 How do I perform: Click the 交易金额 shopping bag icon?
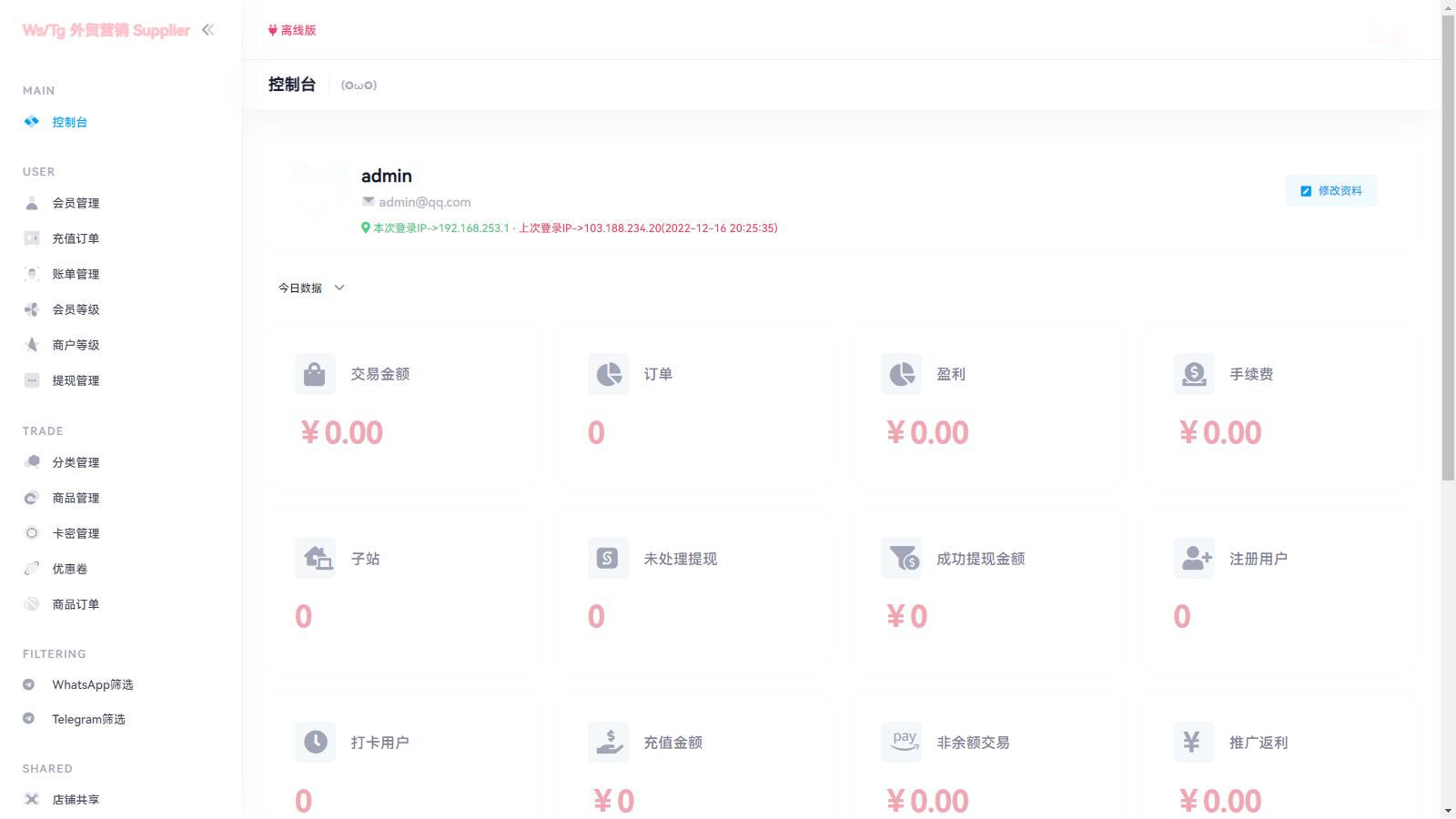pos(315,374)
